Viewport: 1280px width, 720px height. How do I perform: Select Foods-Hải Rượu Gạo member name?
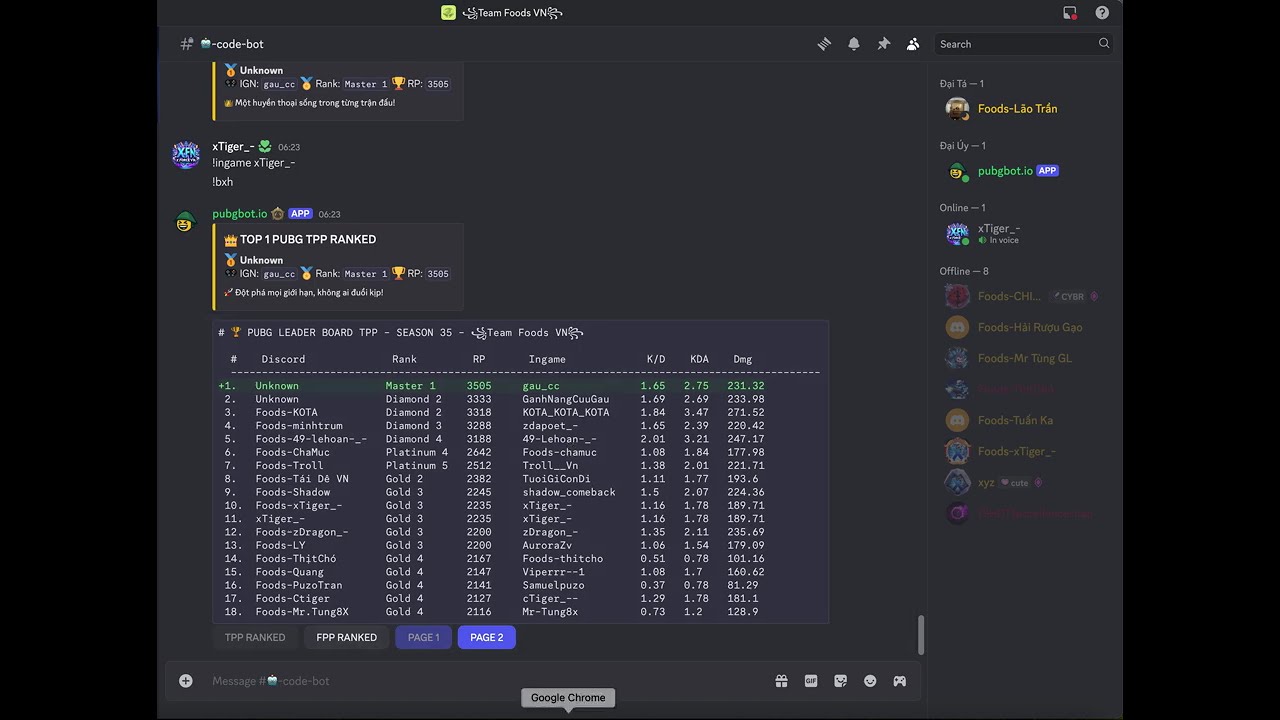coord(1030,327)
